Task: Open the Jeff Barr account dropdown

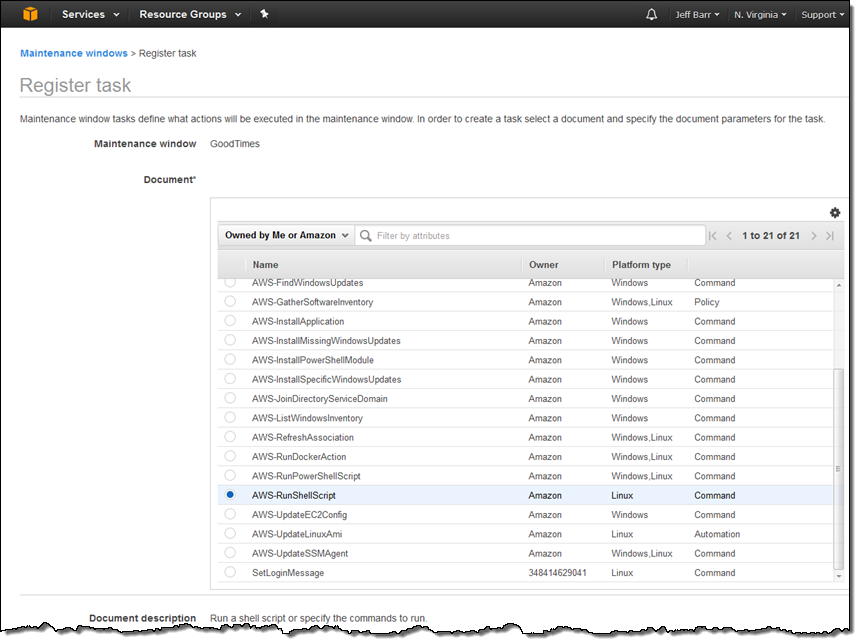Action: tap(697, 15)
